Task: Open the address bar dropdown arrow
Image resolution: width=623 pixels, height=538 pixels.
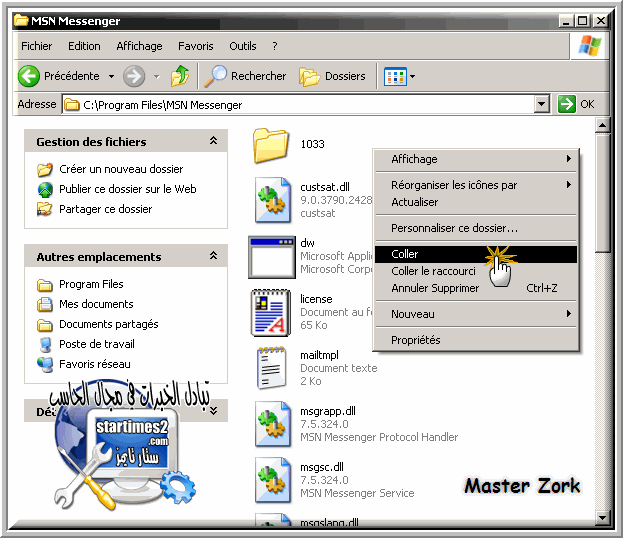Action: point(541,105)
